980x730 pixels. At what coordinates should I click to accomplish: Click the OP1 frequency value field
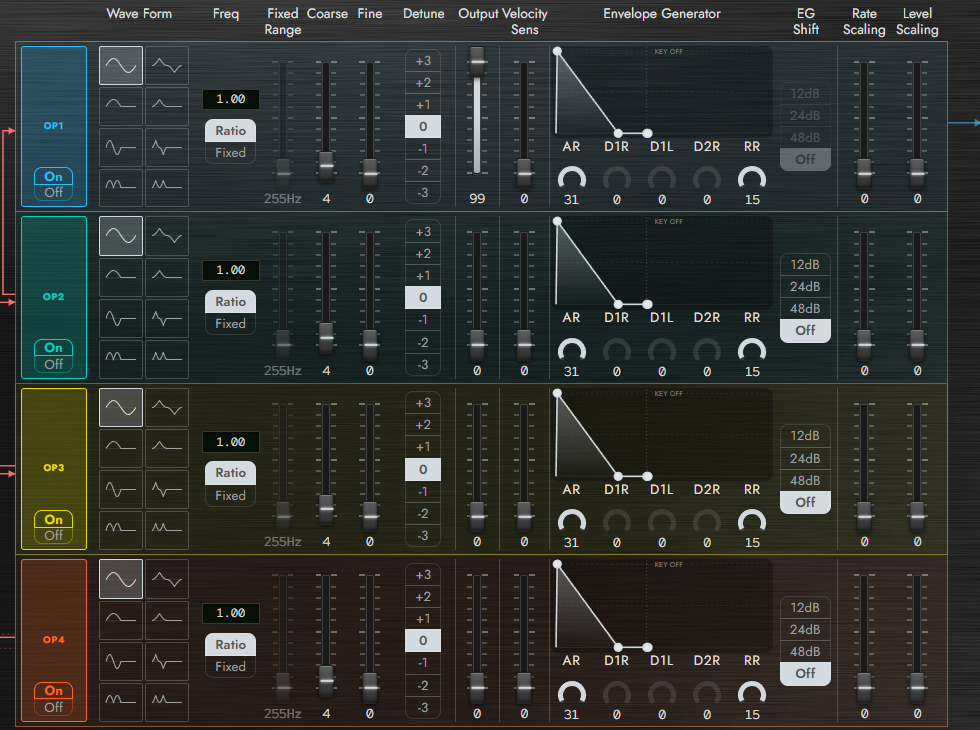(231, 99)
